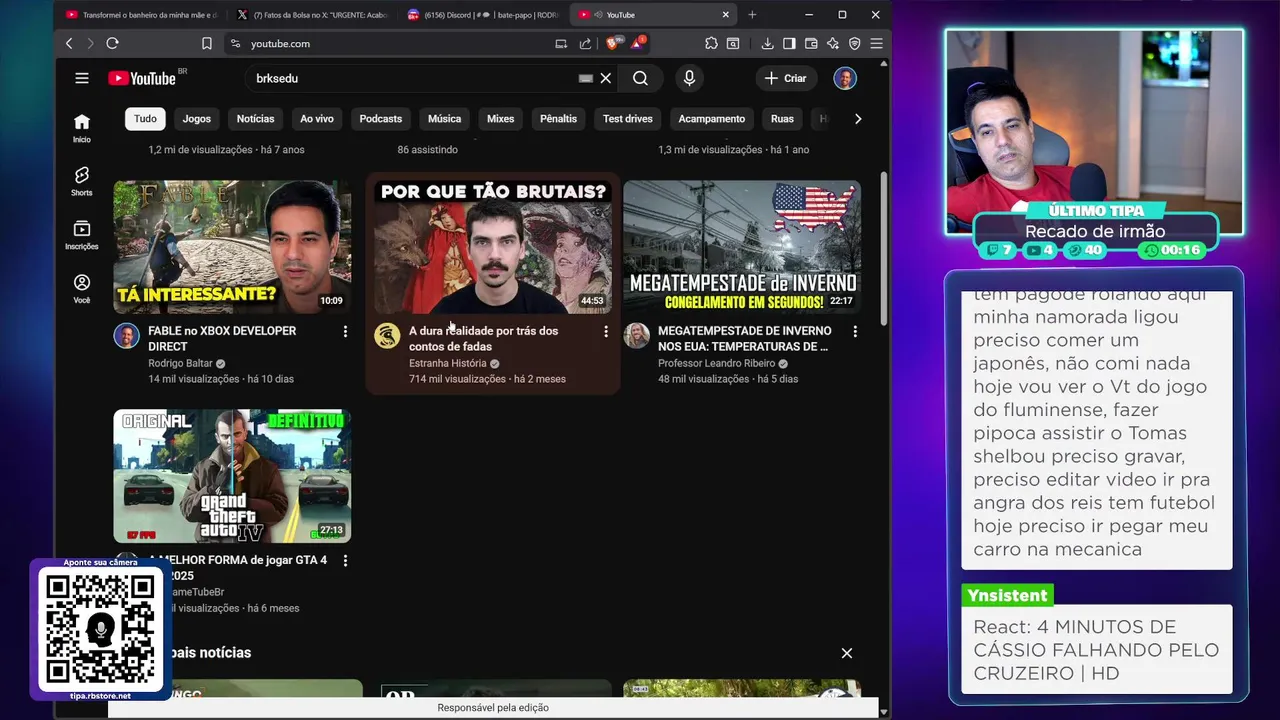Screen dimensions: 1280x720
Task: Open options for FABLE no XBOX video
Action: [x=345, y=331]
